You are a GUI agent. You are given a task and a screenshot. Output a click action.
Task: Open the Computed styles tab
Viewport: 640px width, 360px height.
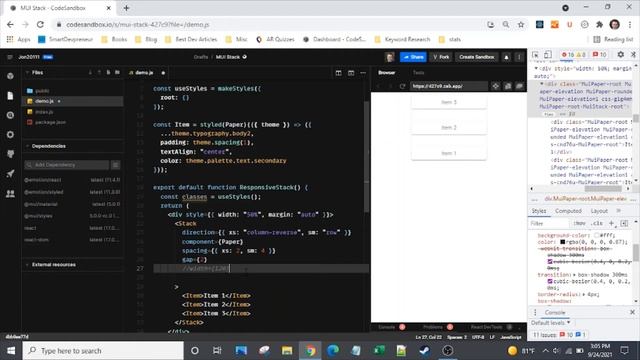(x=568, y=211)
